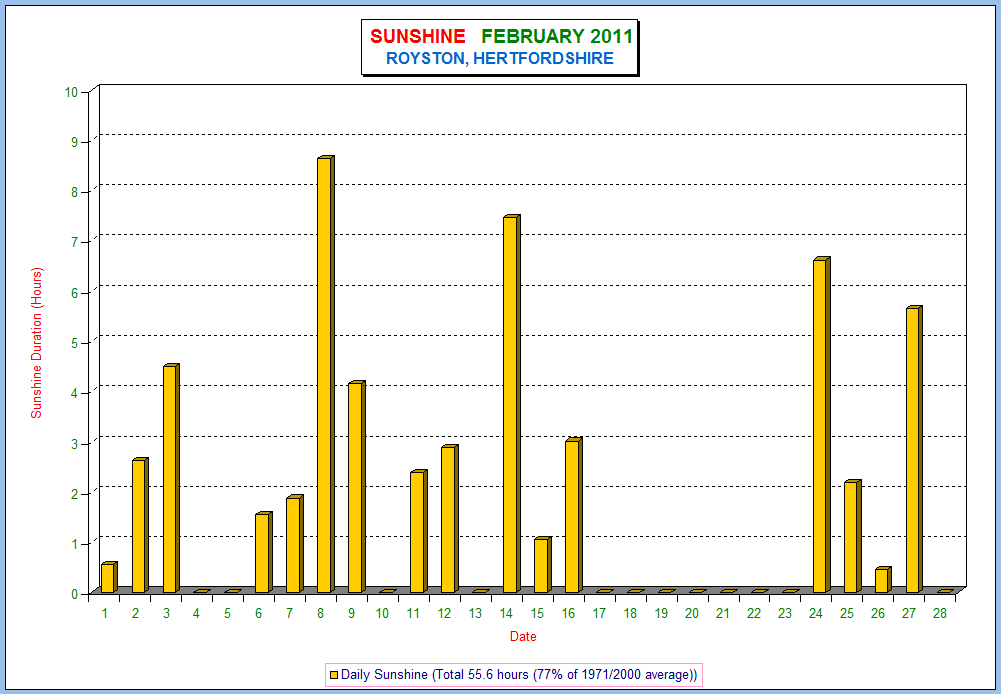Click the yellow legend swatch for Daily Sunshine
Viewport: 1001px width, 694px height.
pyautogui.click(x=333, y=674)
